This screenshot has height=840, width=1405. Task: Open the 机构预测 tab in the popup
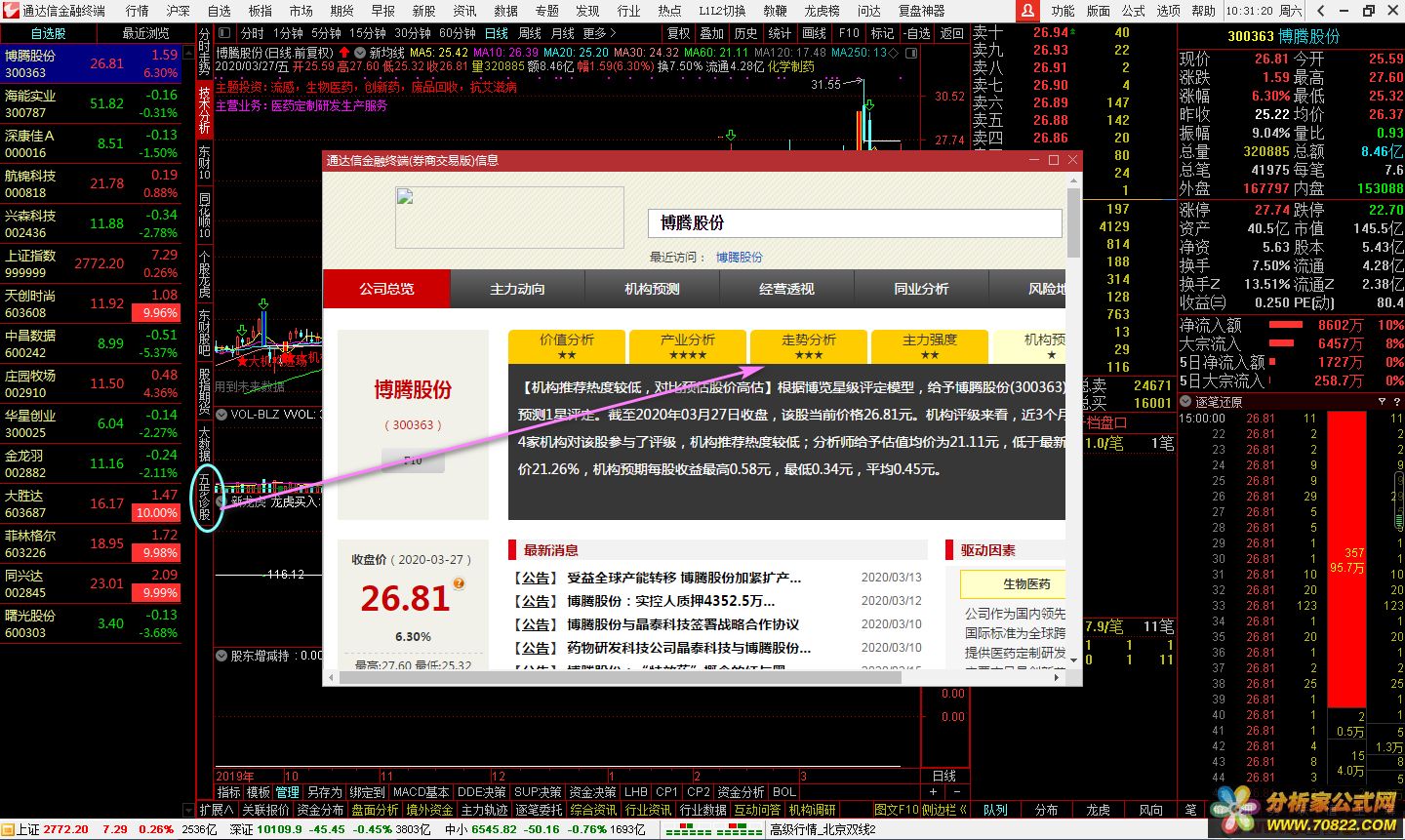[x=652, y=289]
